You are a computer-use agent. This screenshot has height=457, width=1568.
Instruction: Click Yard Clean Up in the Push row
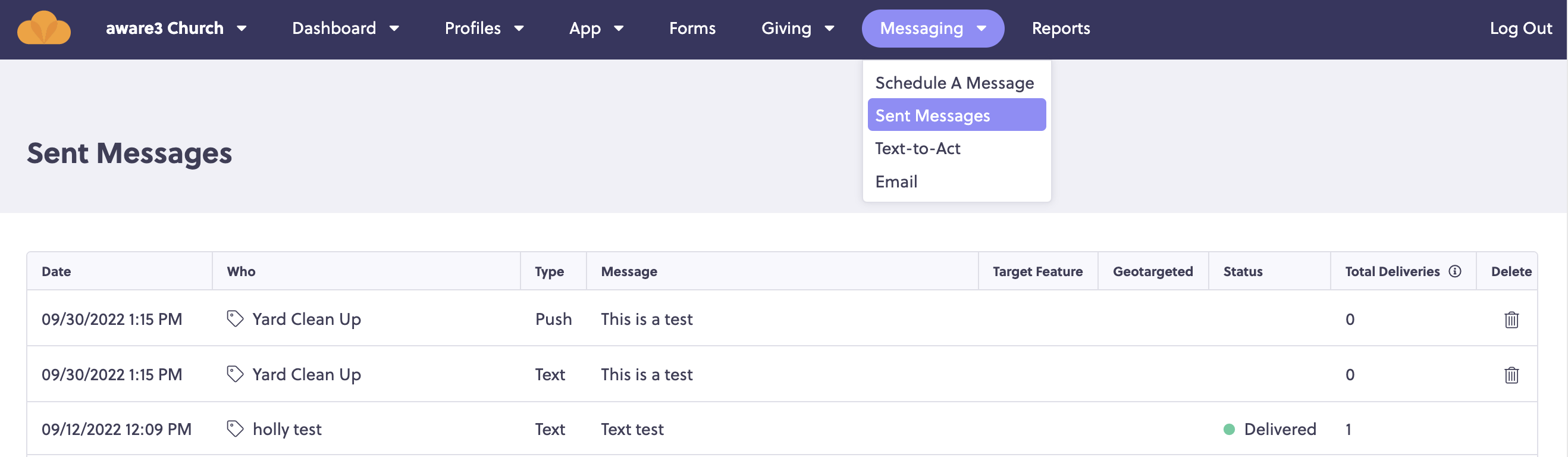pyautogui.click(x=306, y=319)
